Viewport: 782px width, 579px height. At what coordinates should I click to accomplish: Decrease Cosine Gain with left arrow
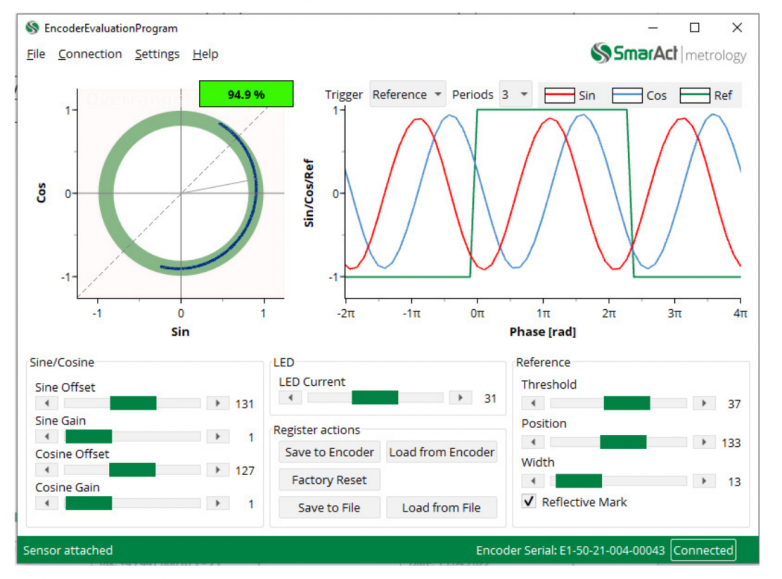pos(47,503)
